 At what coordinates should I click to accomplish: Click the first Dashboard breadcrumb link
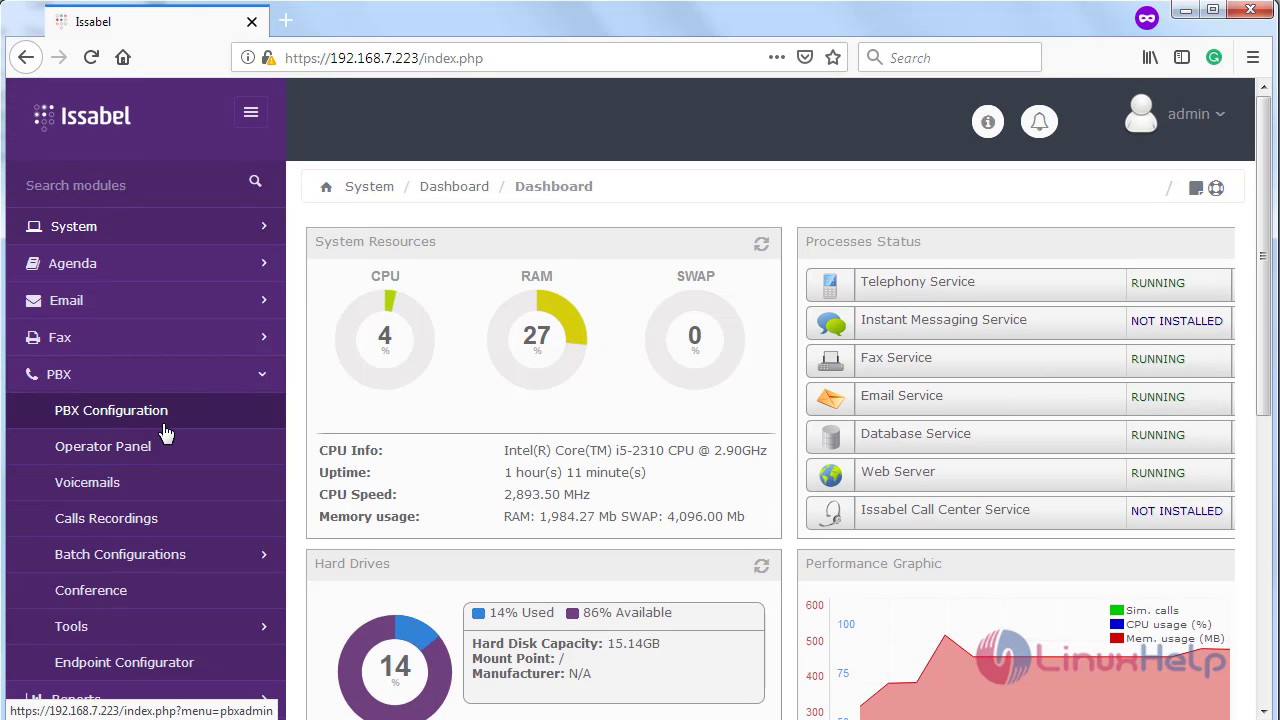[x=454, y=186]
